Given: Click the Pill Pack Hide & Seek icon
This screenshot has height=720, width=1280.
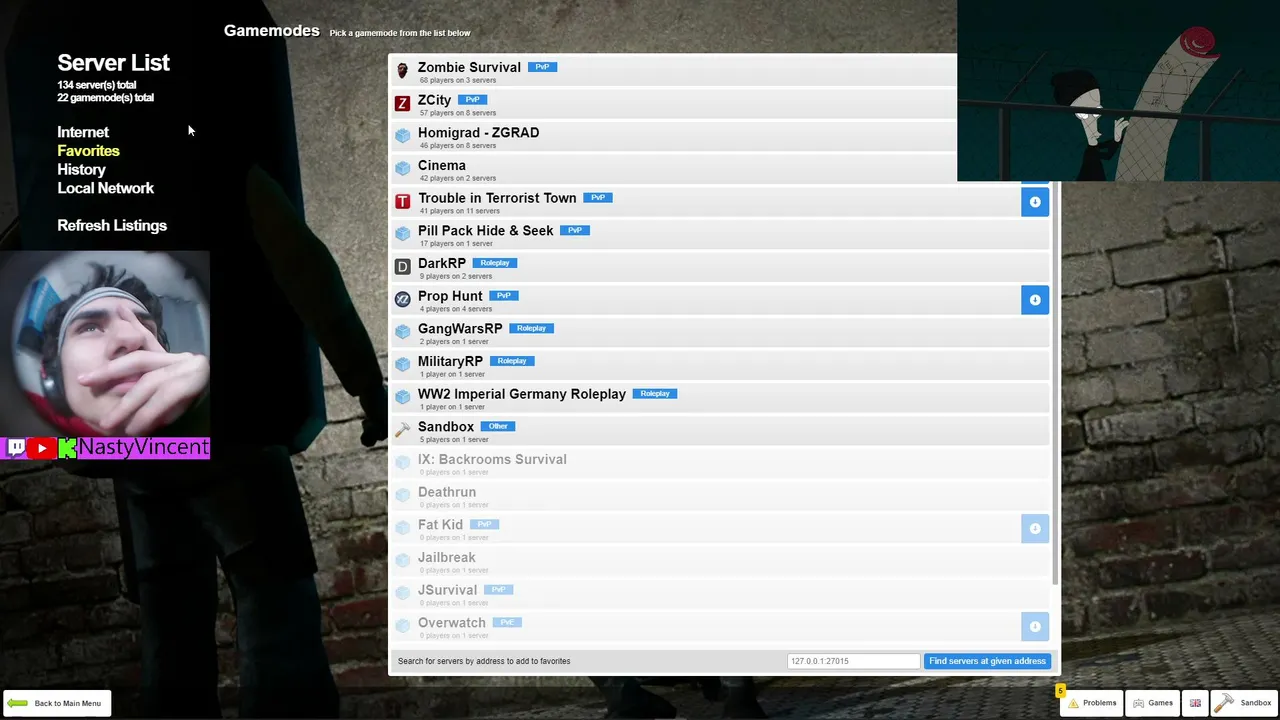Looking at the screenshot, I should point(402,234).
